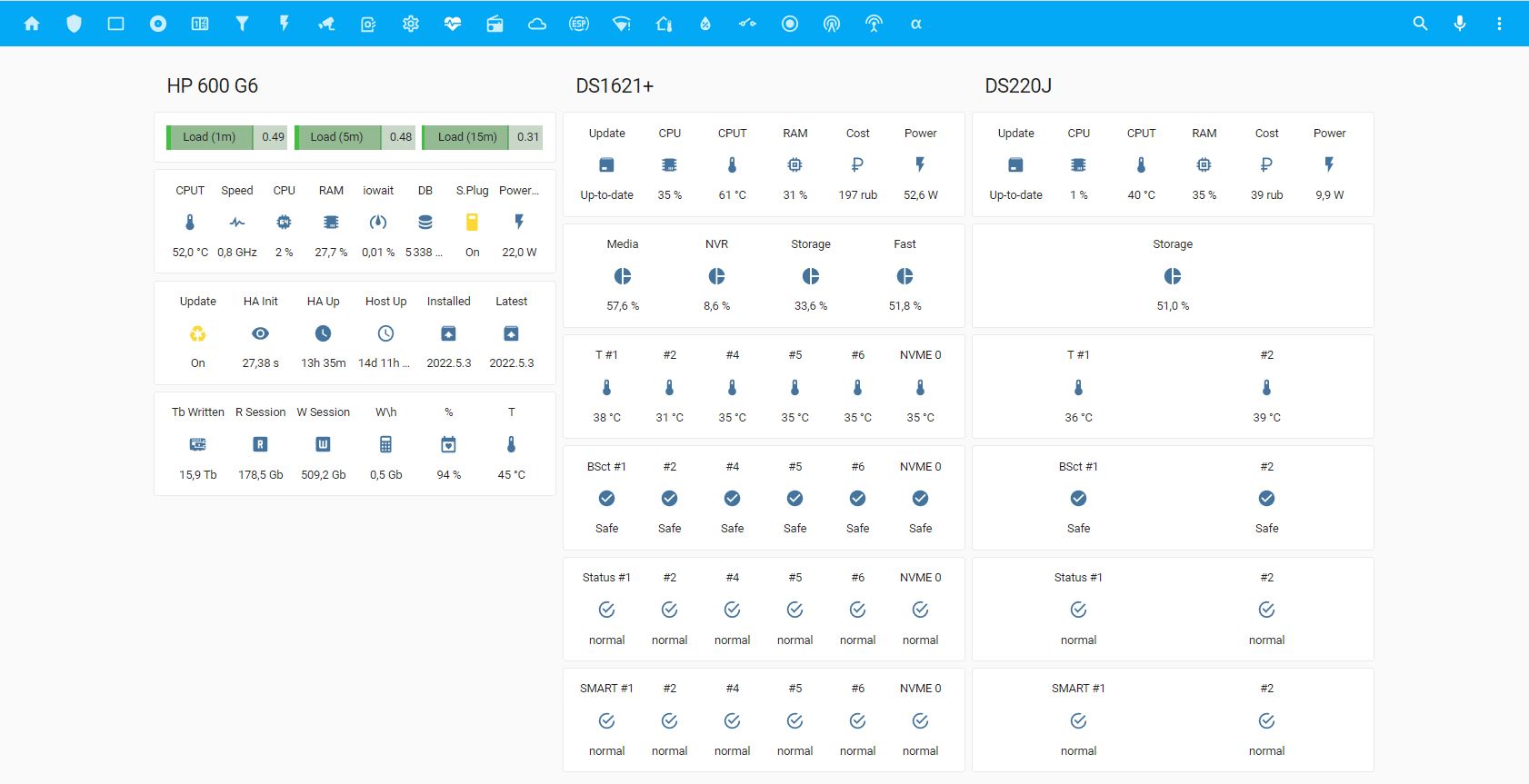The width and height of the screenshot is (1529, 784).
Task: Click the yellow Update recycle icon in HP 600 G6
Action: click(197, 333)
